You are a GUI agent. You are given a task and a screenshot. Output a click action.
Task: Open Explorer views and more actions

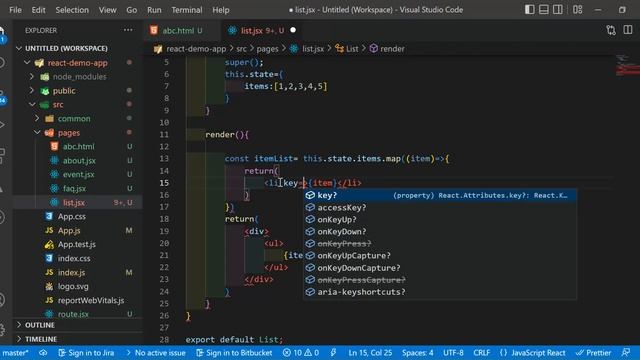pyautogui.click(x=128, y=30)
